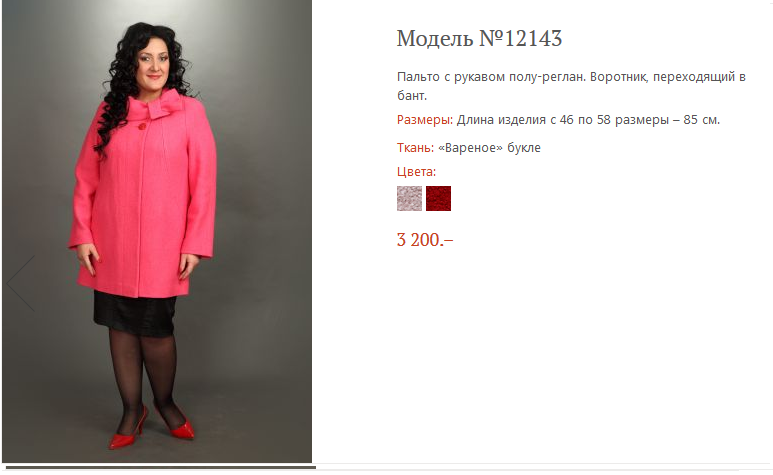Click the word бант. in the description

click(412, 96)
